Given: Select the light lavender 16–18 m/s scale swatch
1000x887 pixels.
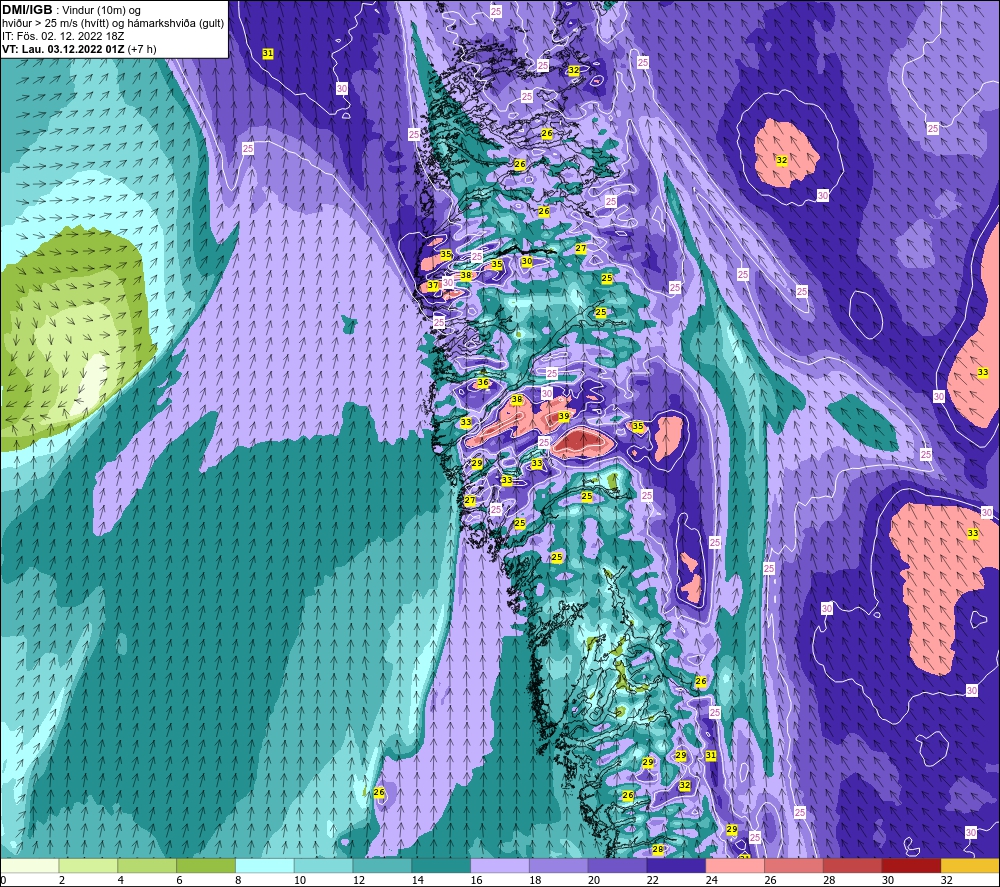Looking at the screenshot, I should [500, 865].
